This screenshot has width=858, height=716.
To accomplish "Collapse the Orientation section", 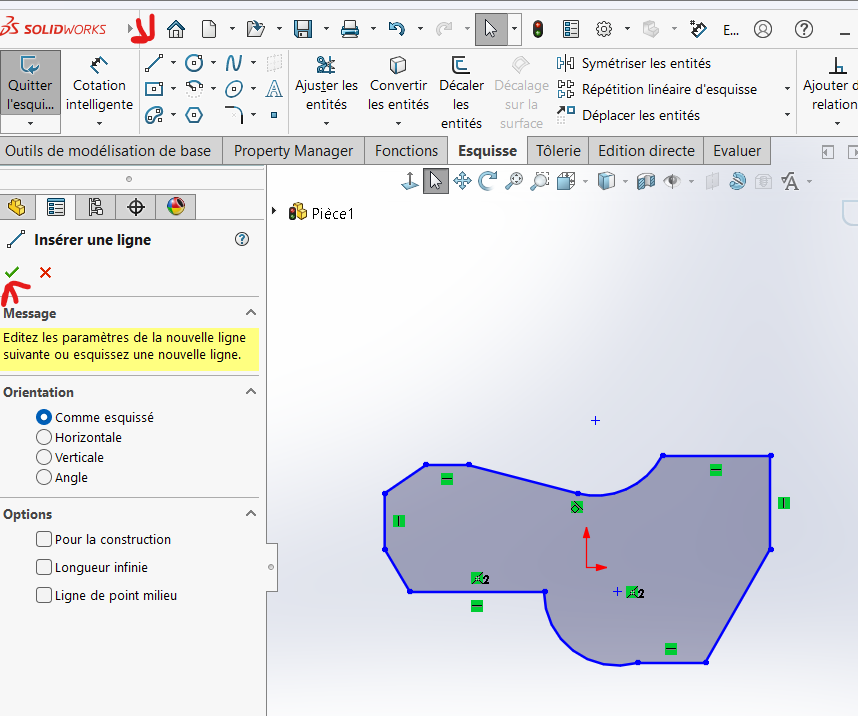I will click(x=251, y=391).
